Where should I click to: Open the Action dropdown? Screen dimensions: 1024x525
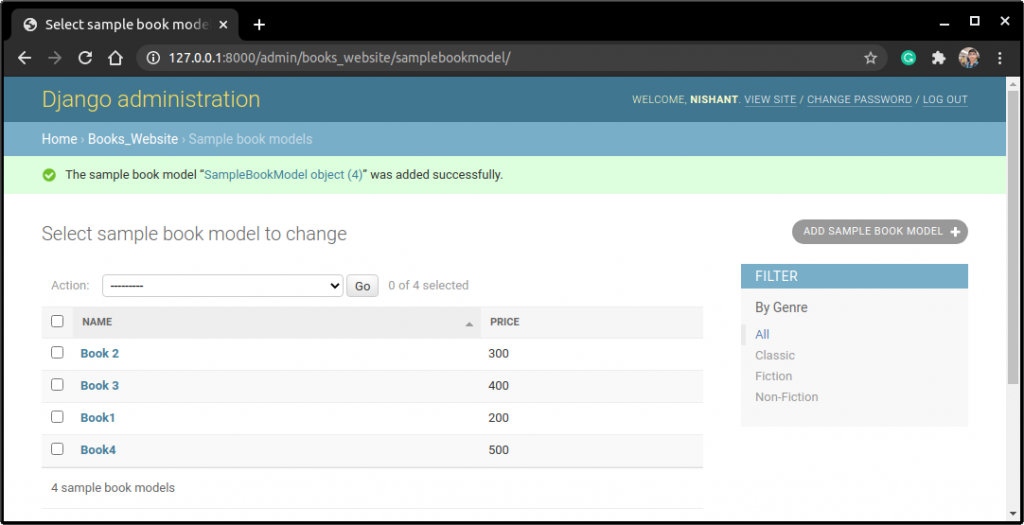(x=223, y=285)
